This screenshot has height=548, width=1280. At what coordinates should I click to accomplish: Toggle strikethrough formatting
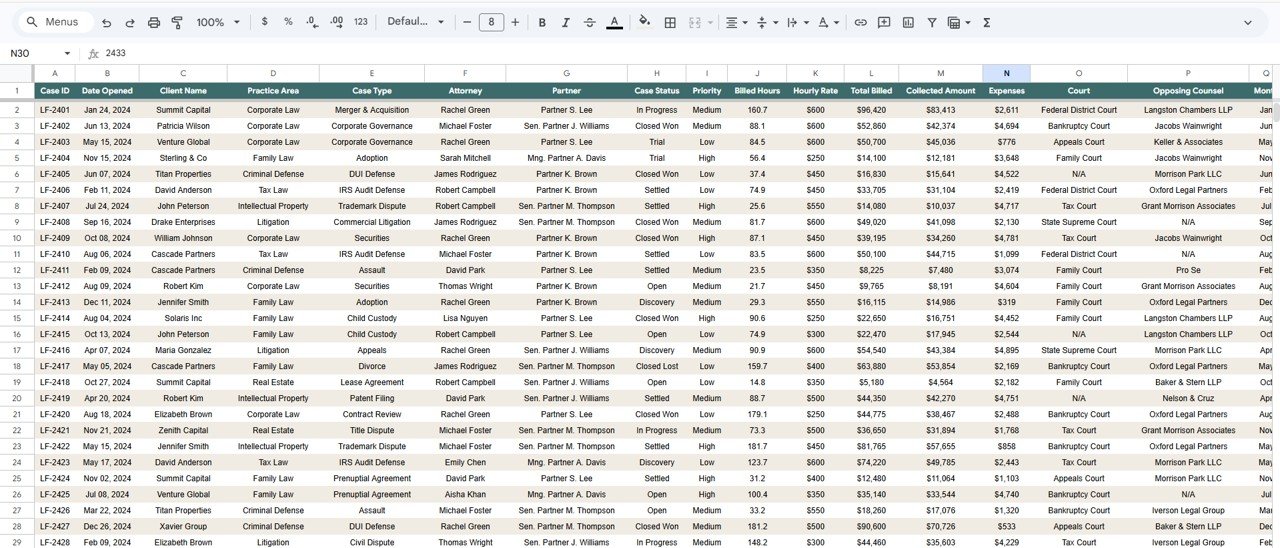[589, 22]
